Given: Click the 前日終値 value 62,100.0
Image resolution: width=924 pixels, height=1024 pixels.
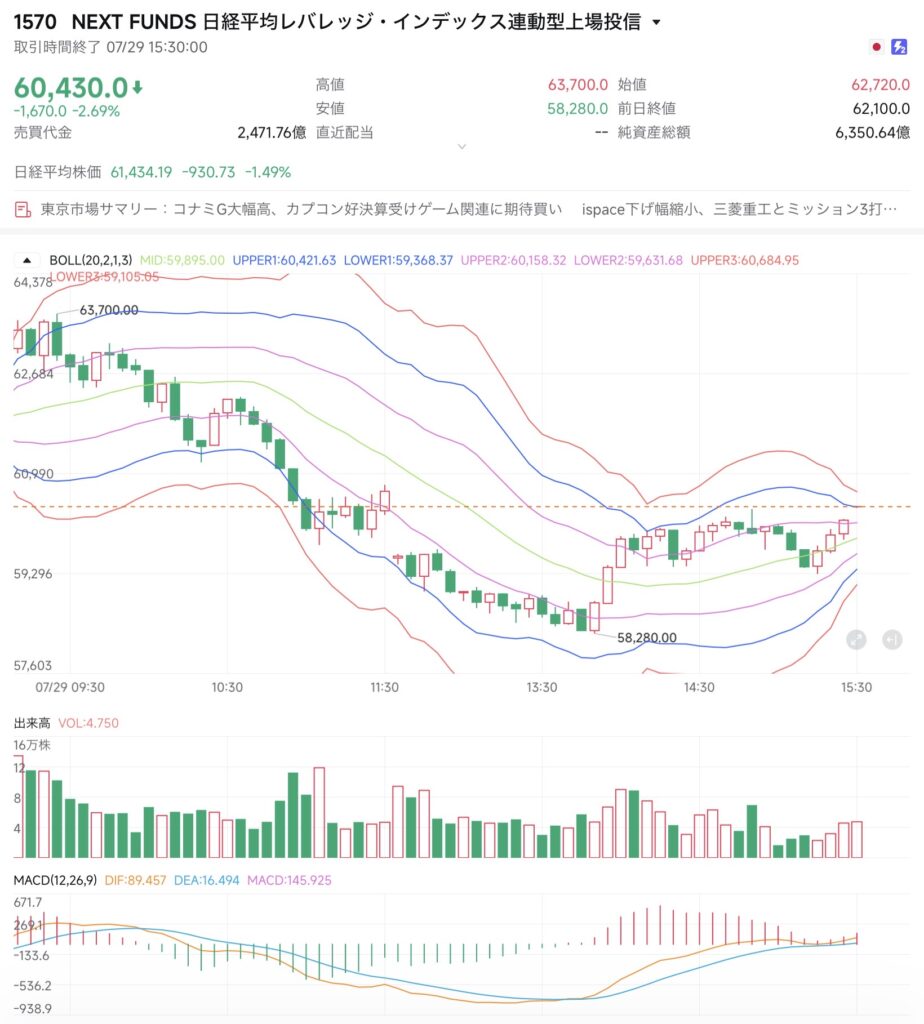Looking at the screenshot, I should pos(881,108).
